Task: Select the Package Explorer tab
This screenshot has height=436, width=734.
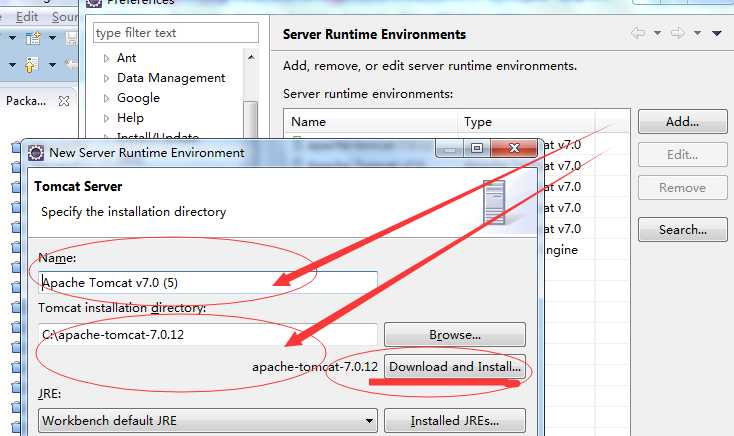Action: (x=26, y=101)
